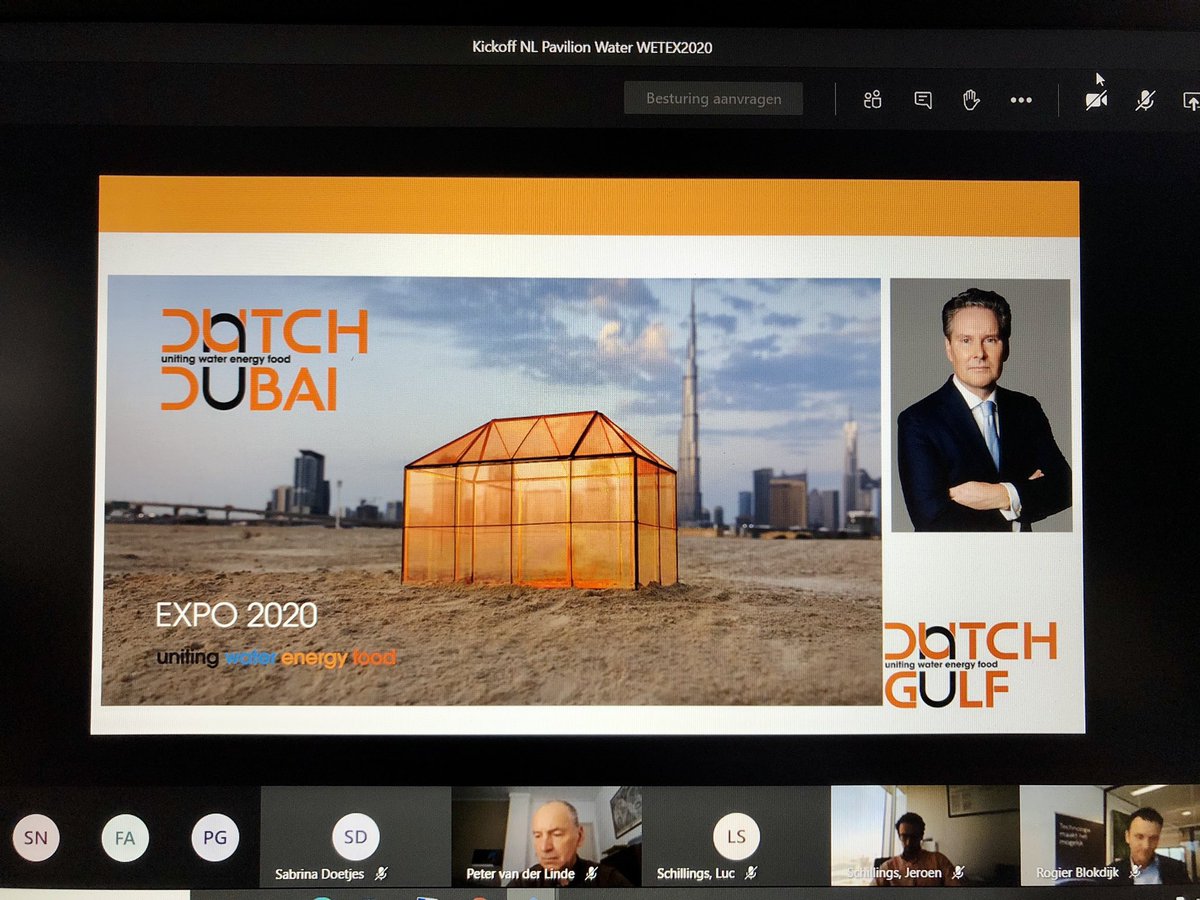Screen dimensions: 1200x900
Task: Unmute the microphone
Action: pos(1145,100)
